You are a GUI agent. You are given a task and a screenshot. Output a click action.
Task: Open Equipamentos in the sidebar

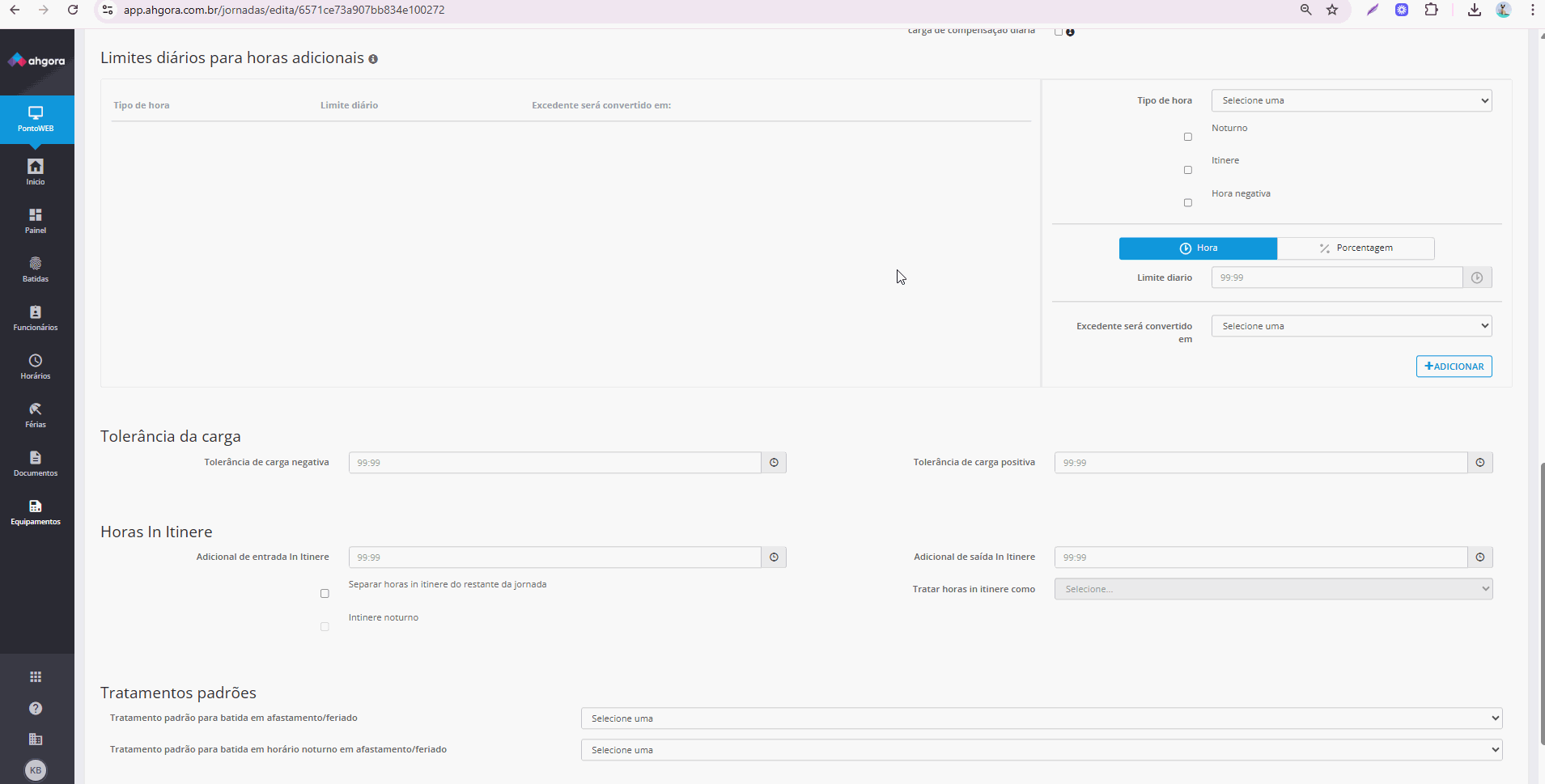point(36,511)
